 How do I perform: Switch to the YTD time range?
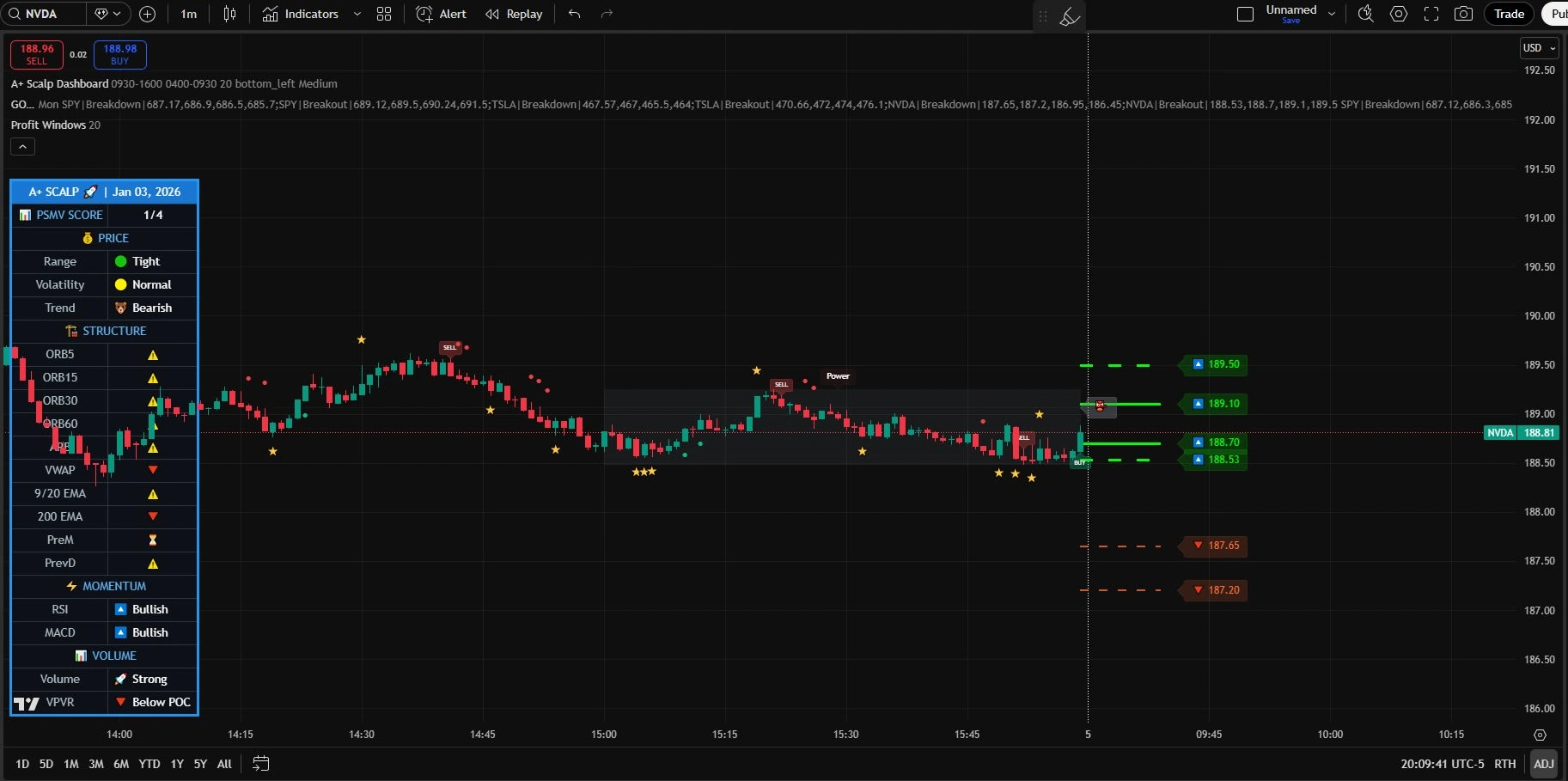click(149, 764)
